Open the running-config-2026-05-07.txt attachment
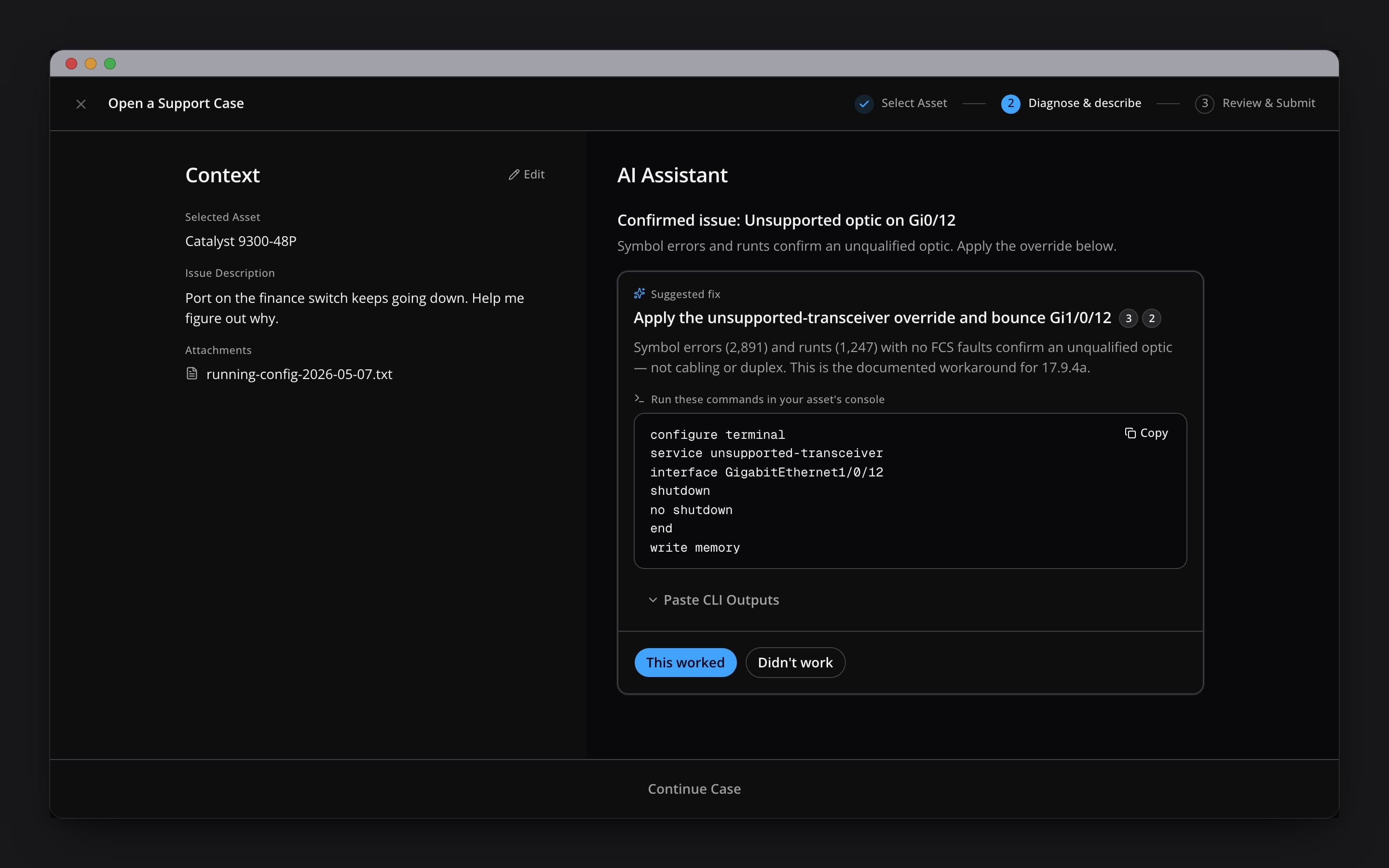Viewport: 1389px width, 868px height. (x=299, y=374)
